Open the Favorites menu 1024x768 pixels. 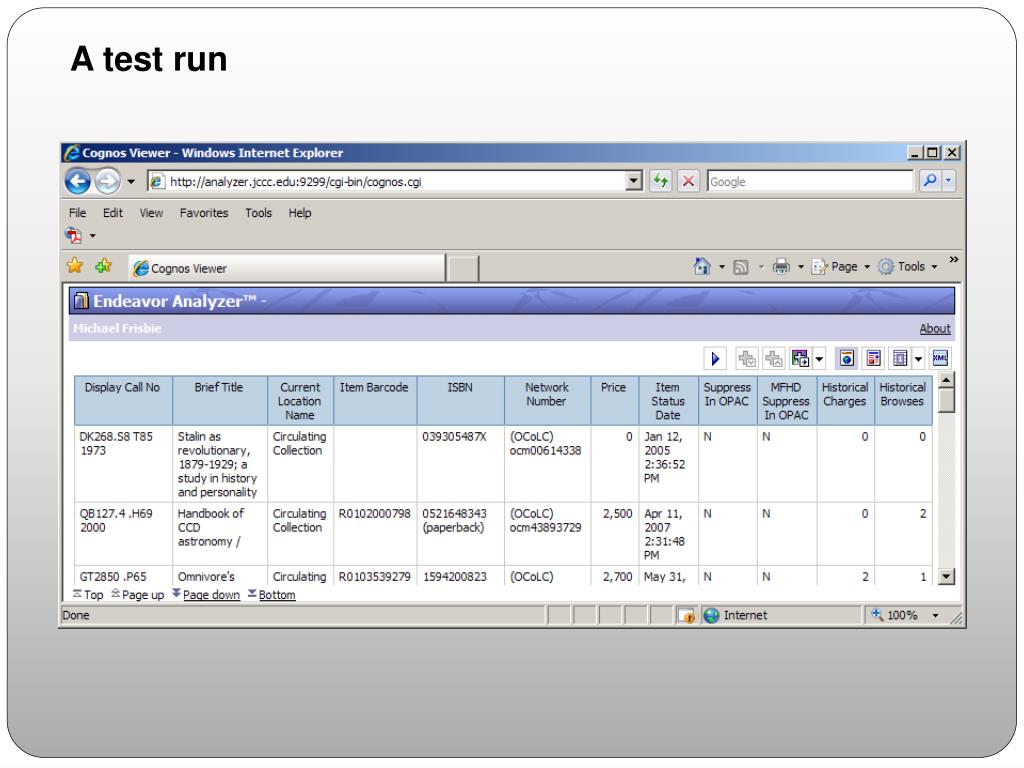click(x=204, y=213)
